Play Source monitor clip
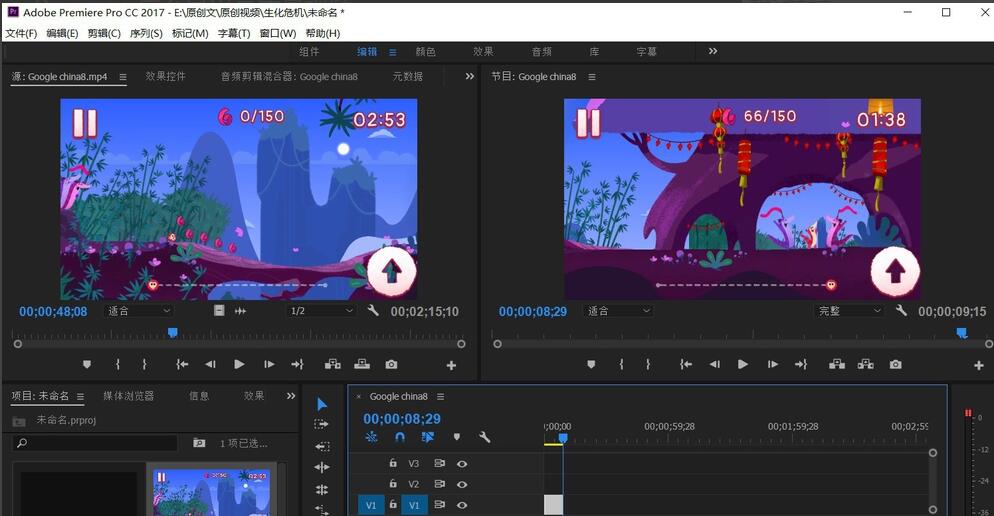 (239, 364)
